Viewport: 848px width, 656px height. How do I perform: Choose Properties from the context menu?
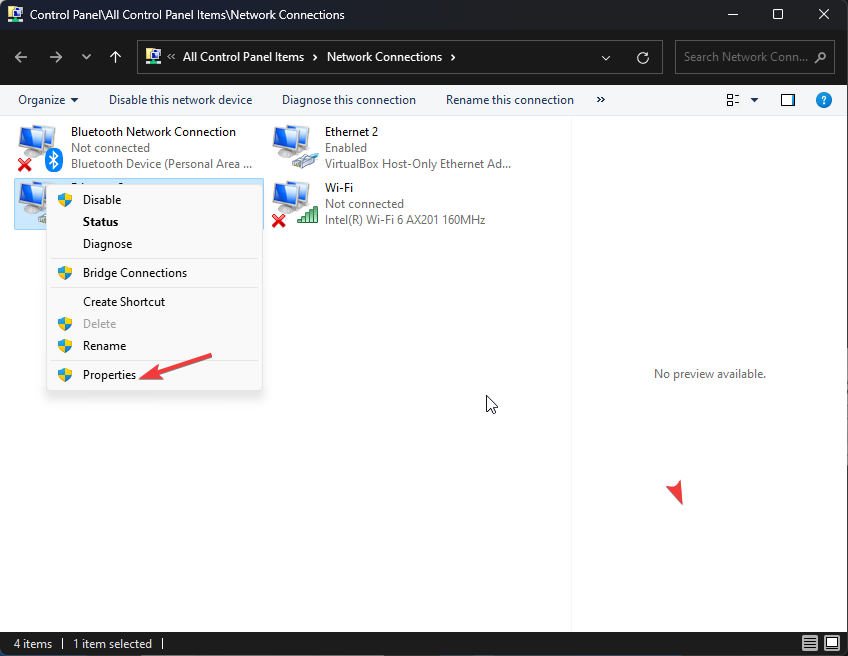click(x=109, y=375)
